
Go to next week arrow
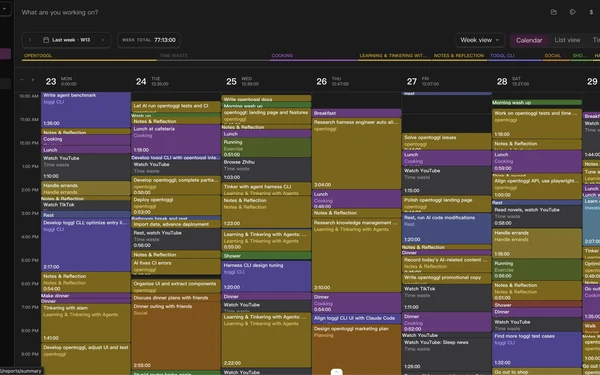(x=103, y=40)
